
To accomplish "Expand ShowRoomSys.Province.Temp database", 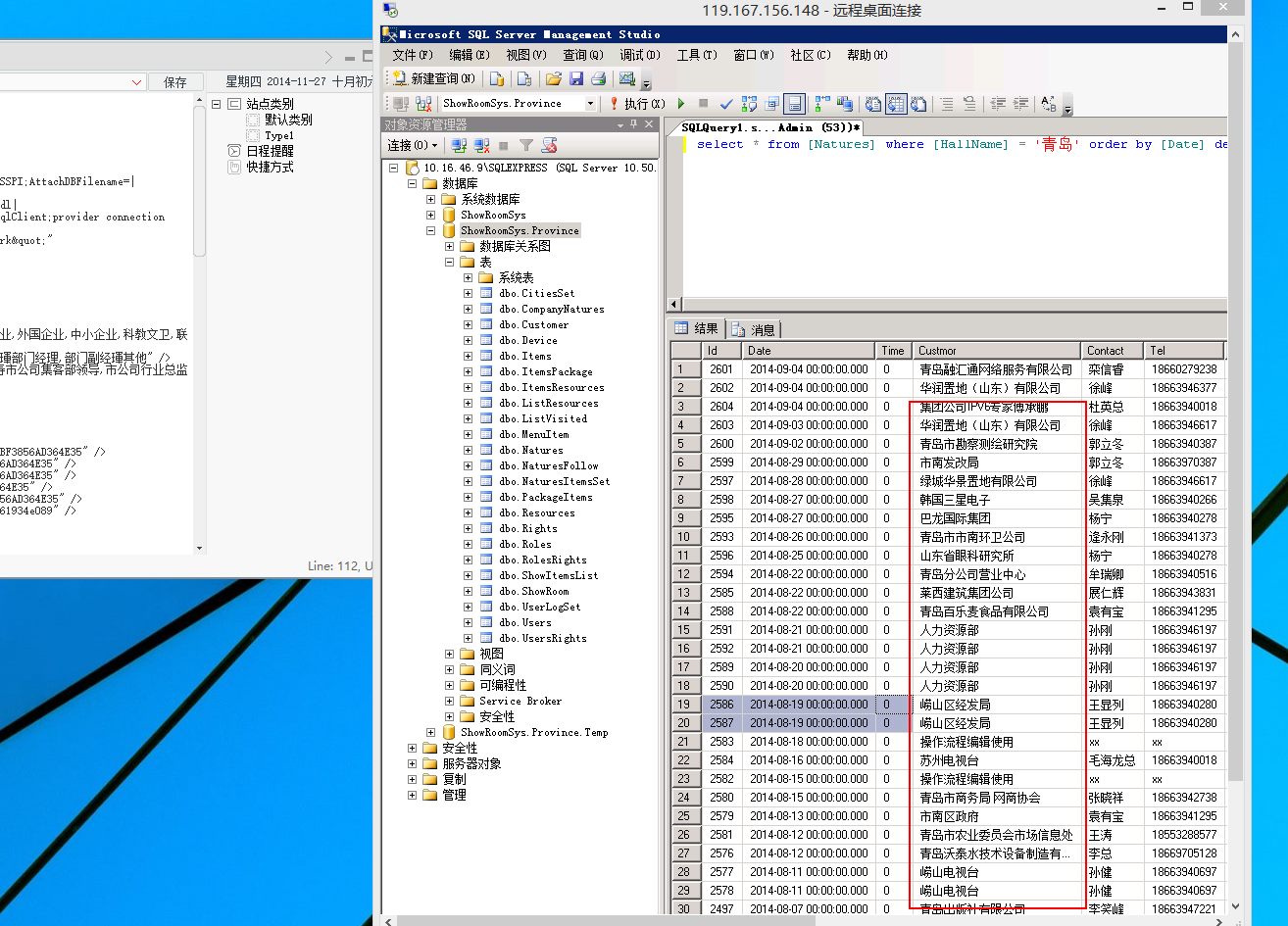I will coord(430,732).
